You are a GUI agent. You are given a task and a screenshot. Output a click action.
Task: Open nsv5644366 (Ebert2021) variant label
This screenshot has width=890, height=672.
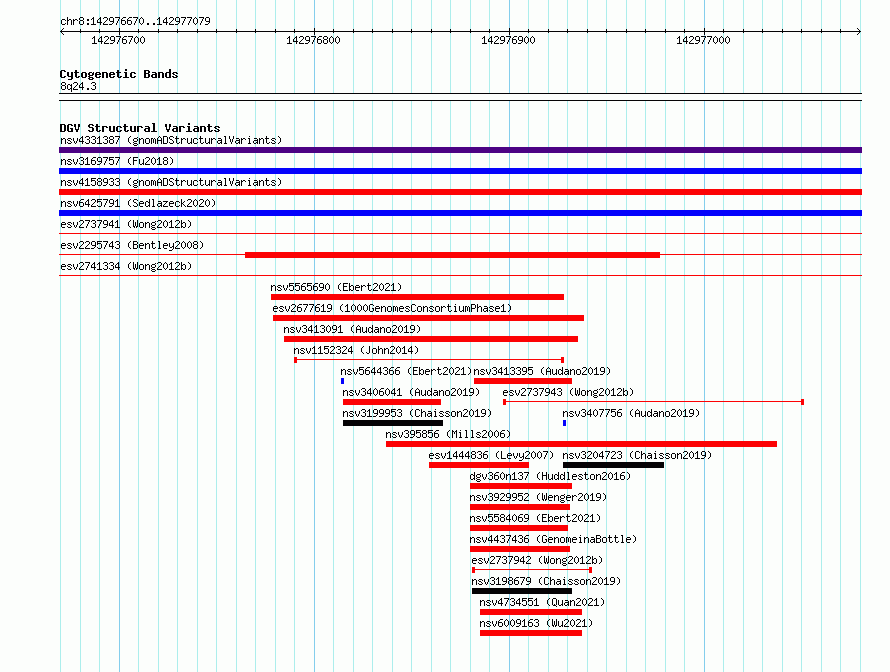[406, 371]
